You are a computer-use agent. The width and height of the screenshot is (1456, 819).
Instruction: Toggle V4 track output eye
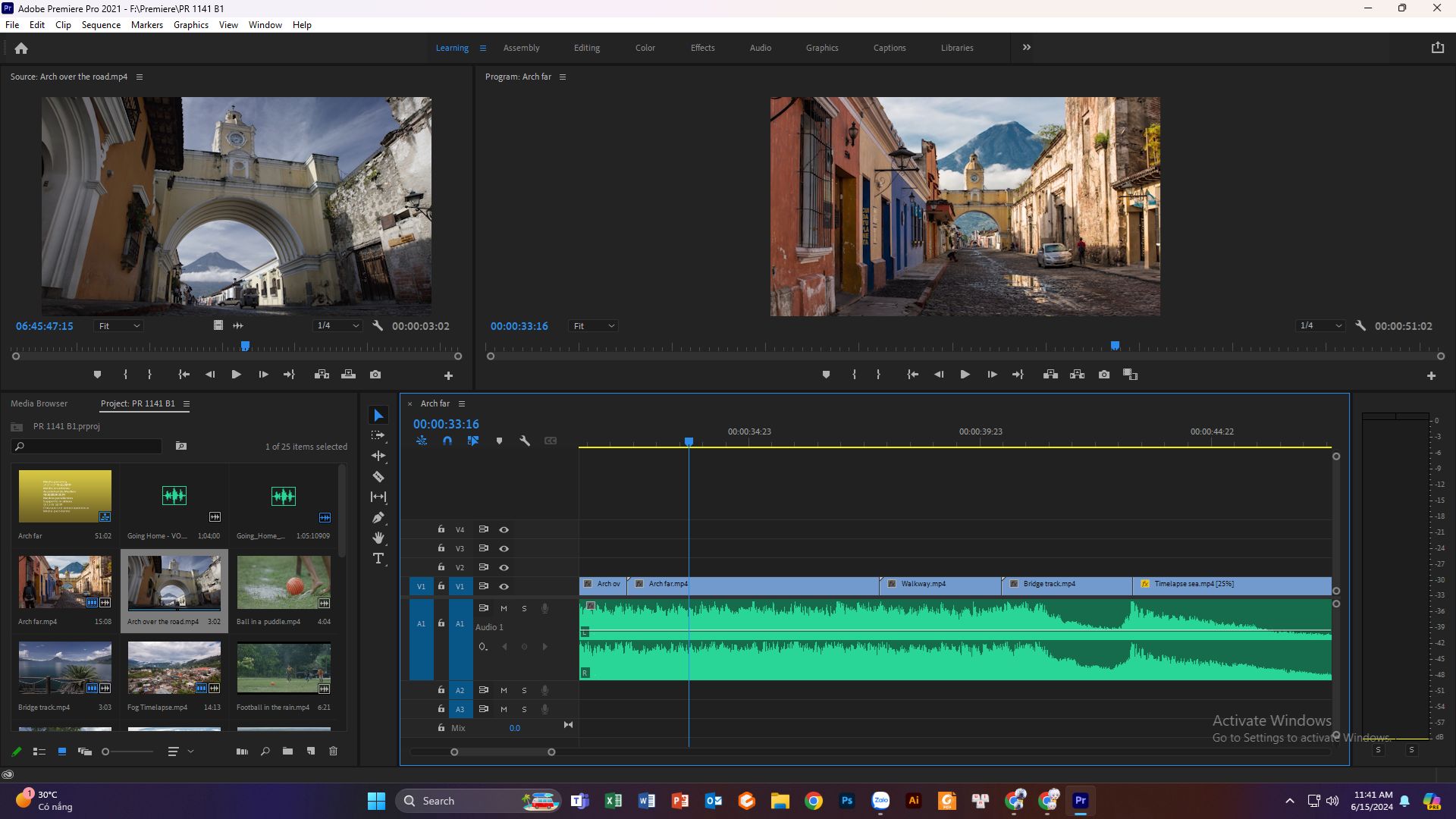click(x=504, y=529)
